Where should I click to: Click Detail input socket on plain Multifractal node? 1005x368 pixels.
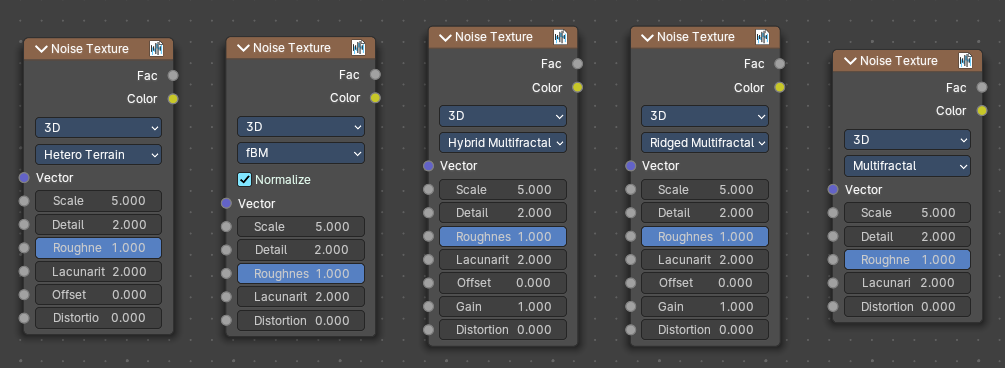tap(833, 237)
